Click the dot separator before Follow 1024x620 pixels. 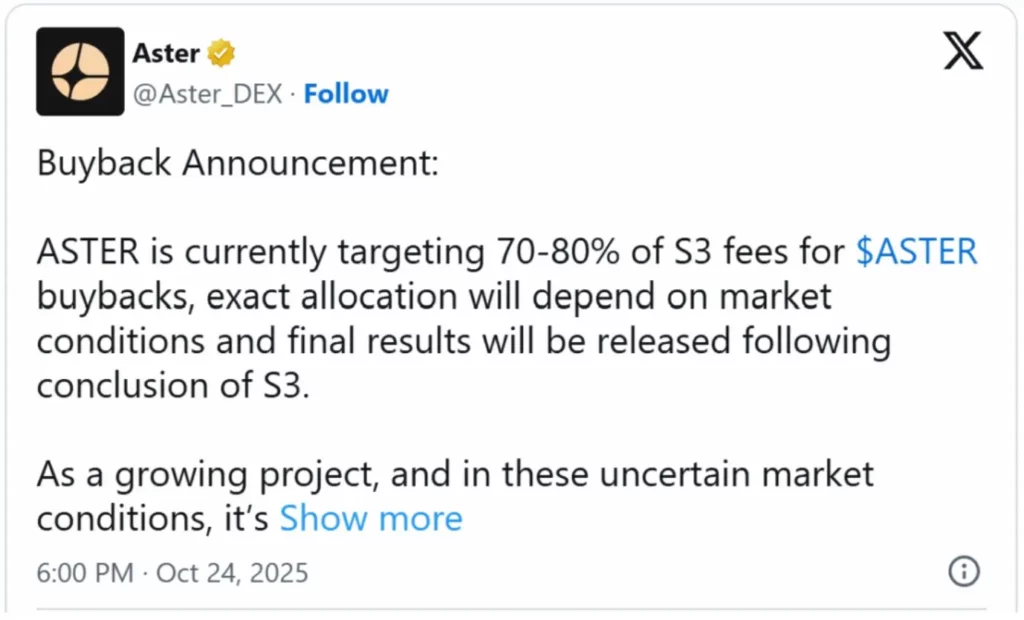pos(293,95)
